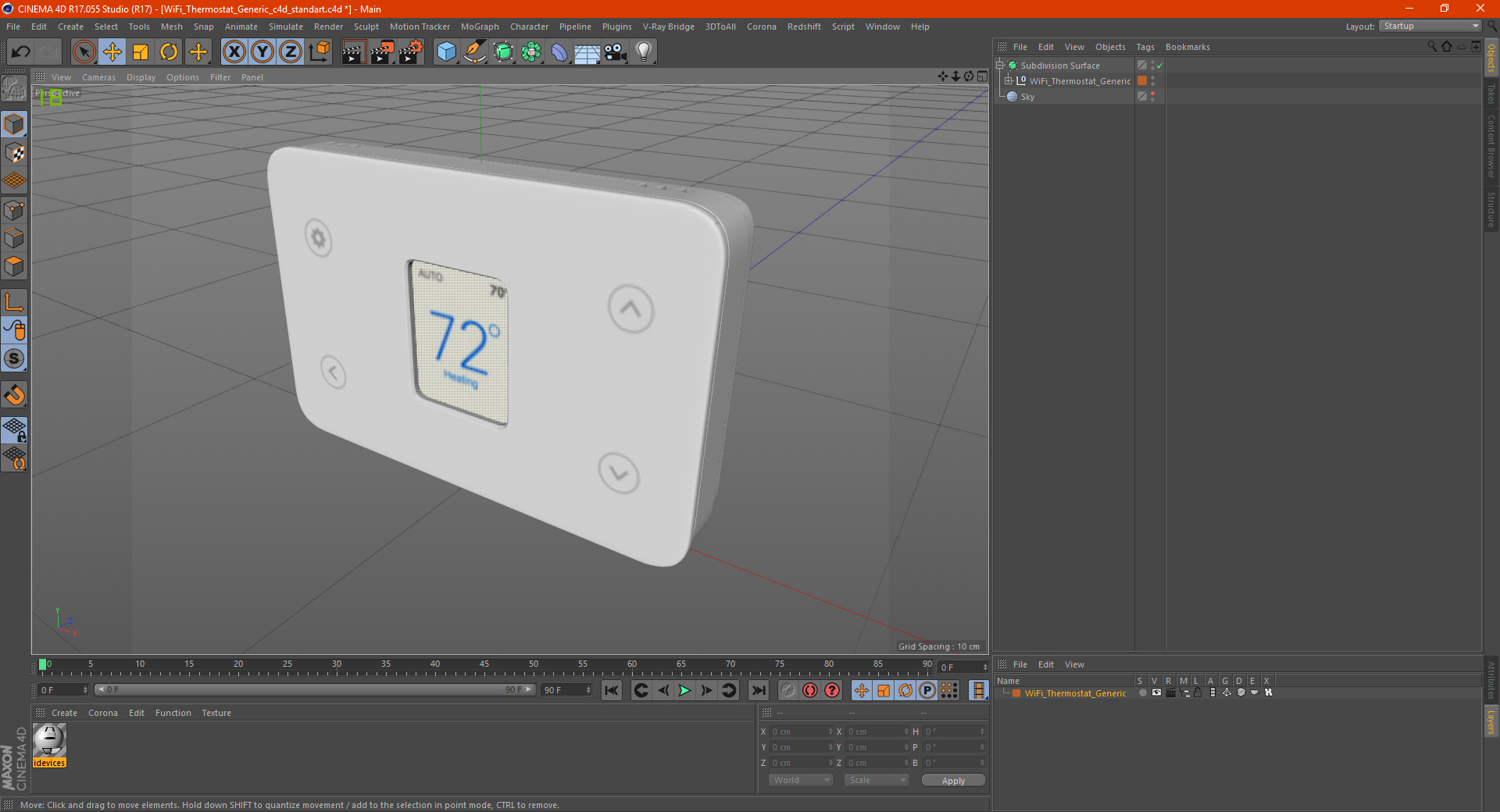
Task: Select the Move tool in top toolbar
Action: coord(112,52)
